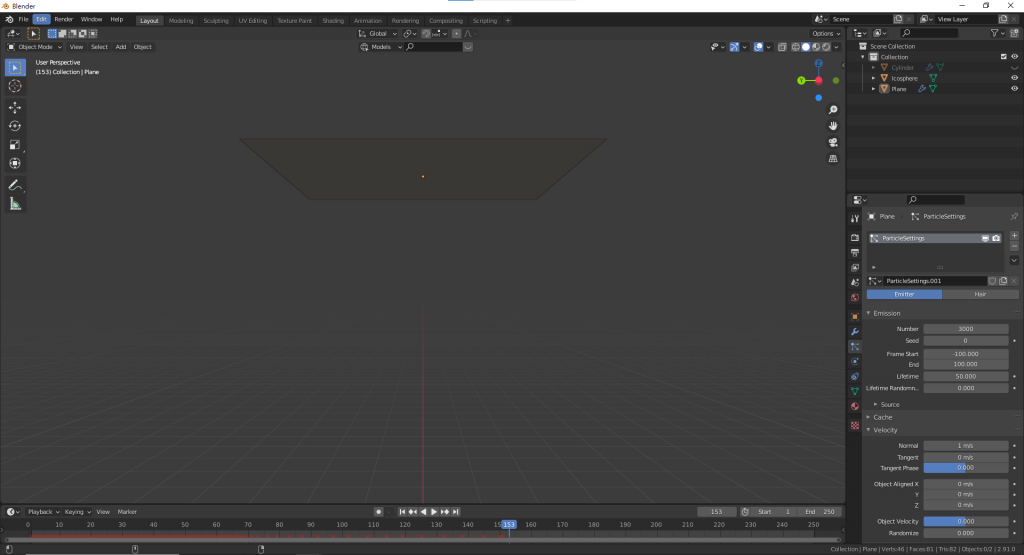This screenshot has height=555, width=1024.
Task: Open the Tool settings properties tab
Action: tap(855, 219)
